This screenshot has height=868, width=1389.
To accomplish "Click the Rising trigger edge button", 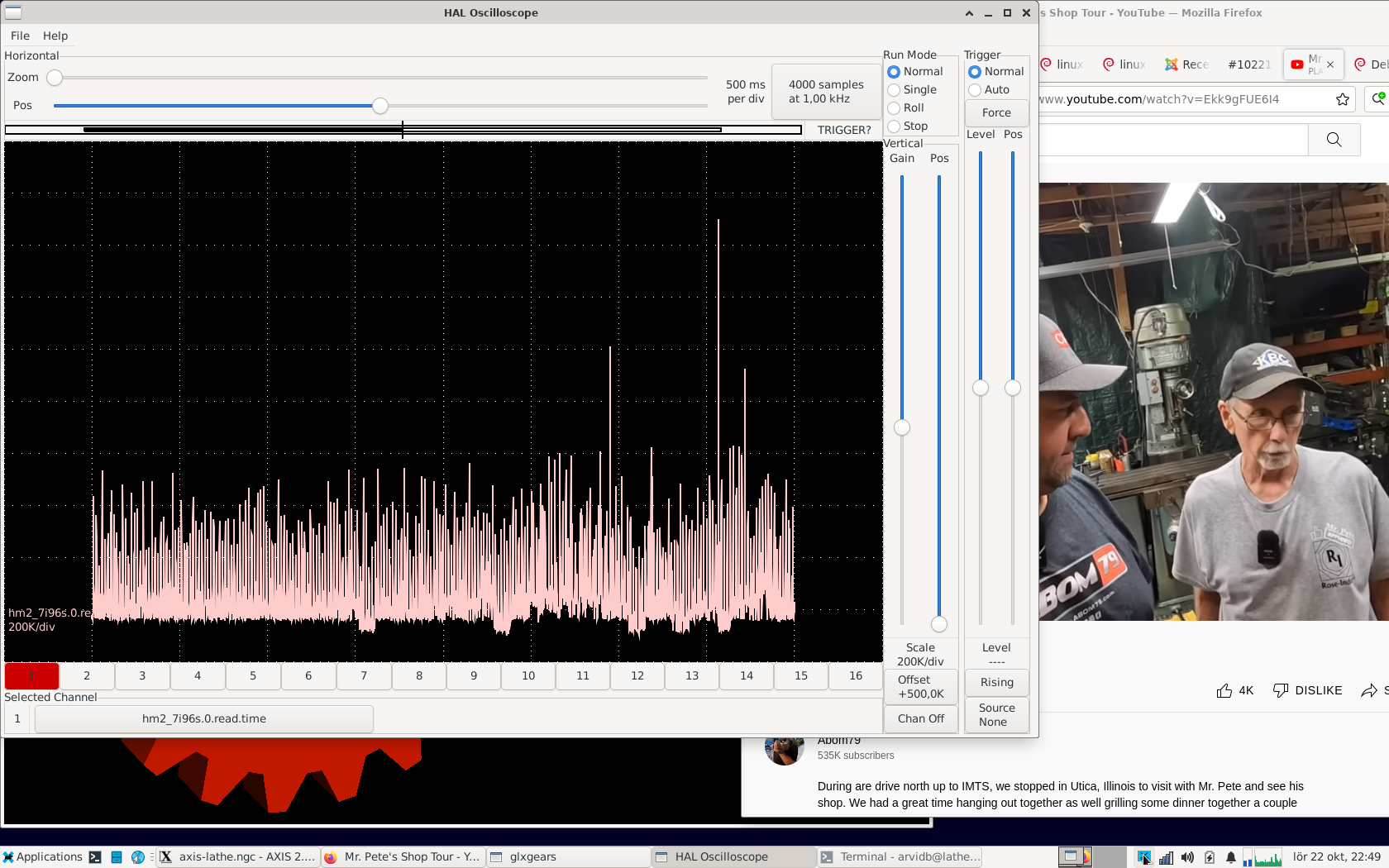I will click(x=996, y=682).
